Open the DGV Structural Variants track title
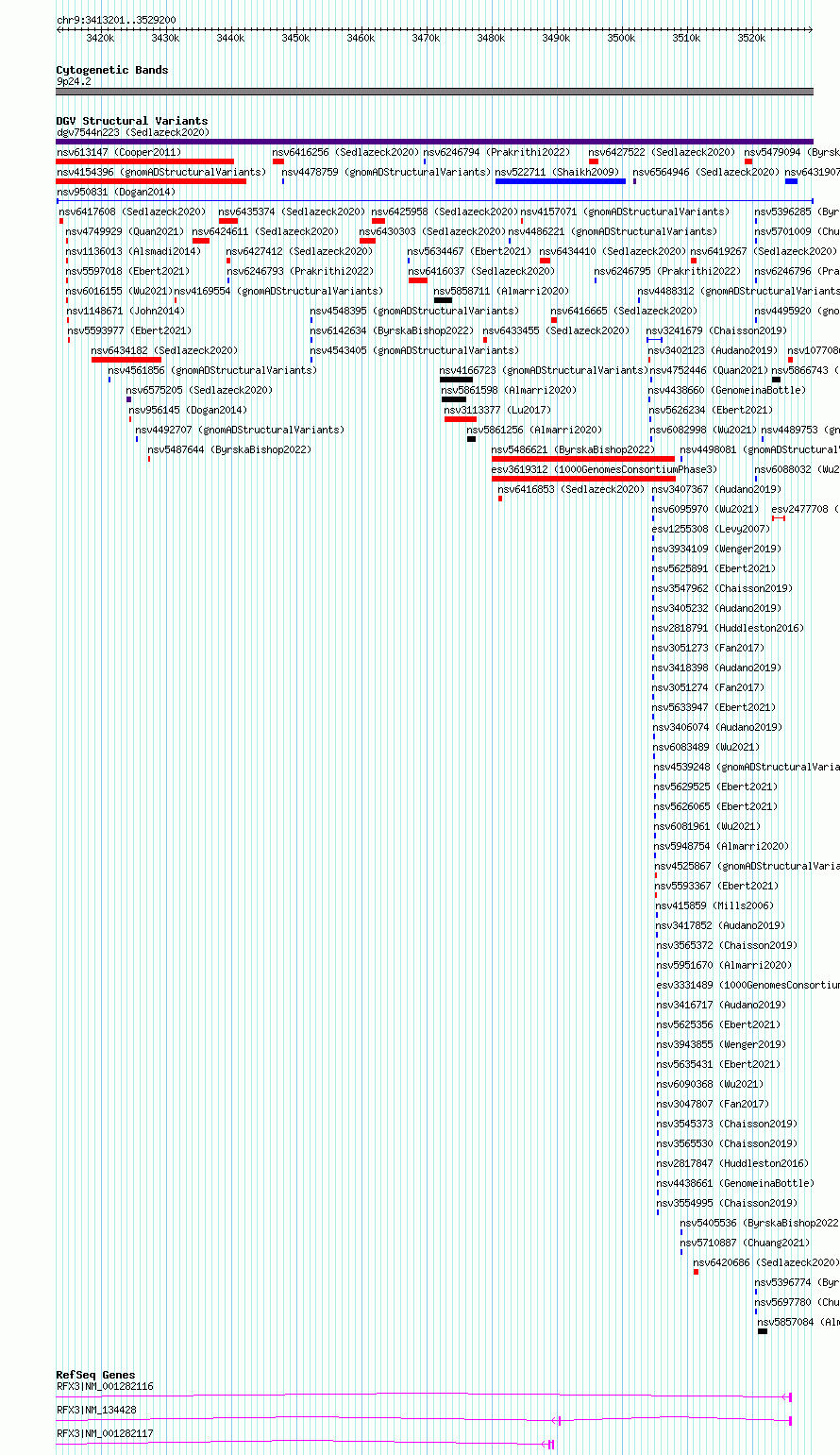840x1455 pixels. pos(132,121)
